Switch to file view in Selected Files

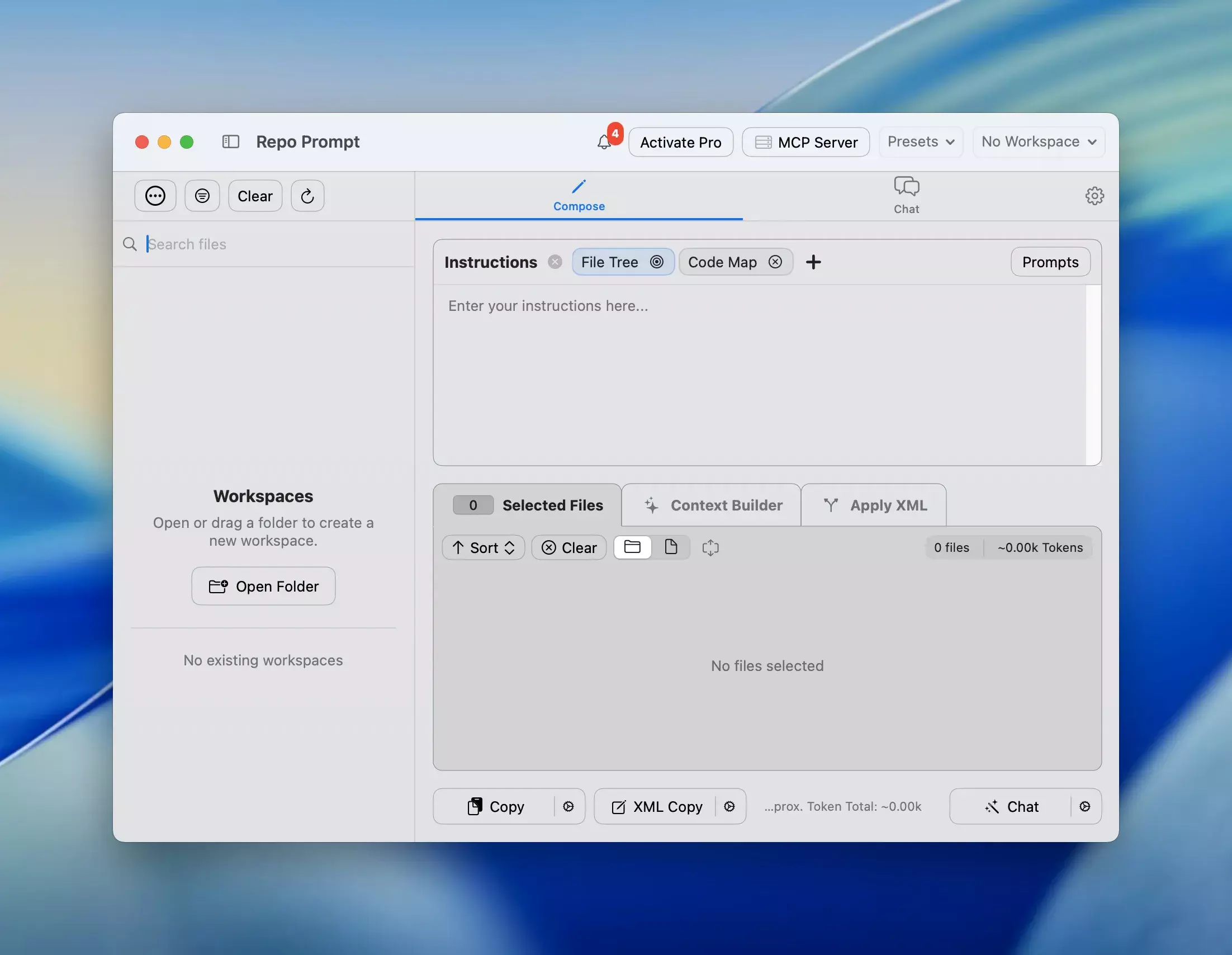671,547
